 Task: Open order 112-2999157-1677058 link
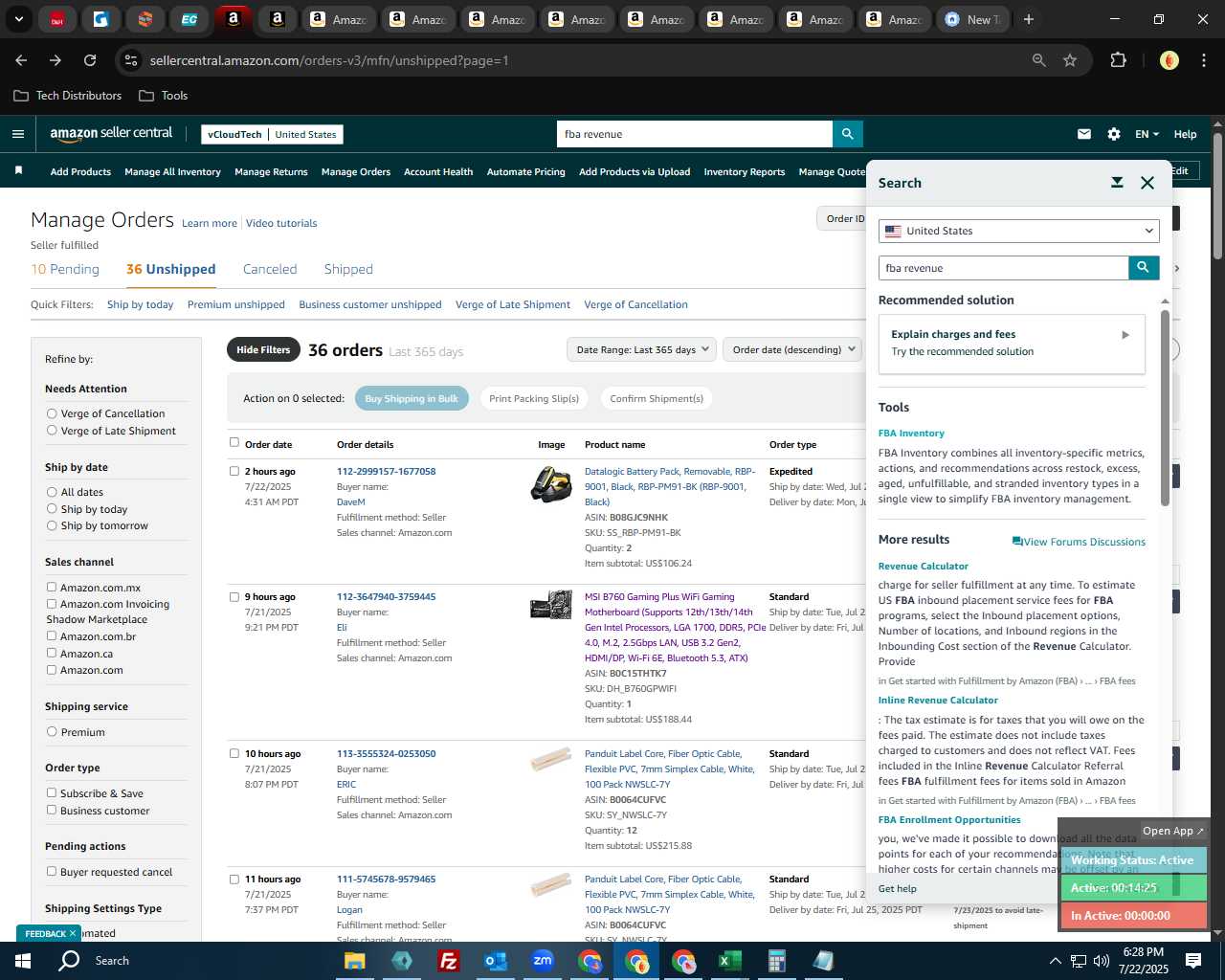pyautogui.click(x=386, y=472)
